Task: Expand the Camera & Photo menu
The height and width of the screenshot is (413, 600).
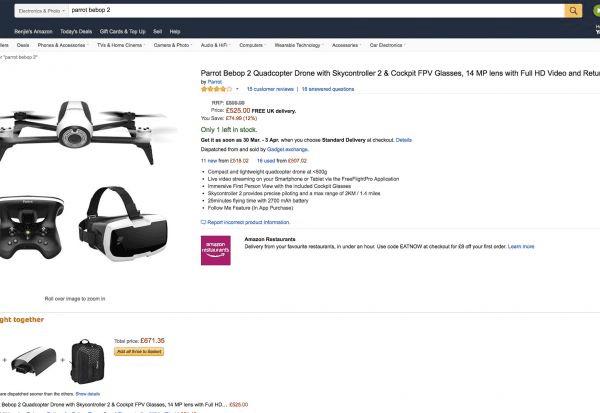Action: [x=170, y=45]
